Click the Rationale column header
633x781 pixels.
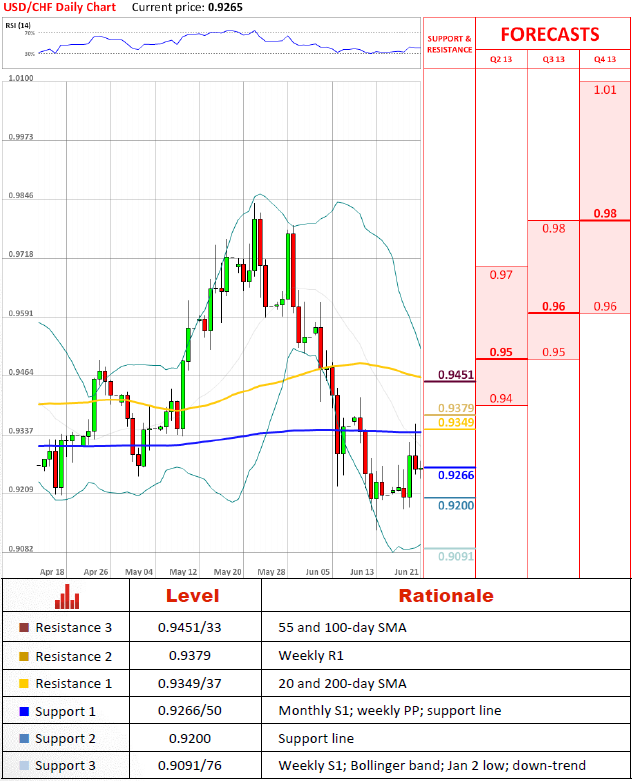[x=446, y=596]
